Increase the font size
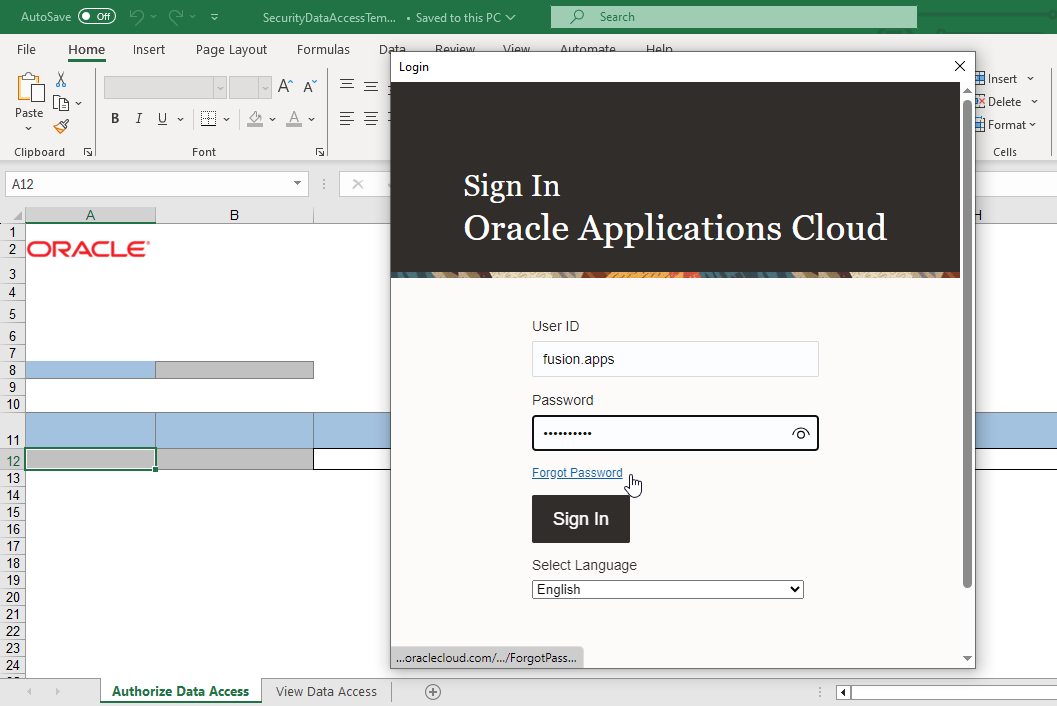The height and width of the screenshot is (706, 1057). [x=285, y=86]
